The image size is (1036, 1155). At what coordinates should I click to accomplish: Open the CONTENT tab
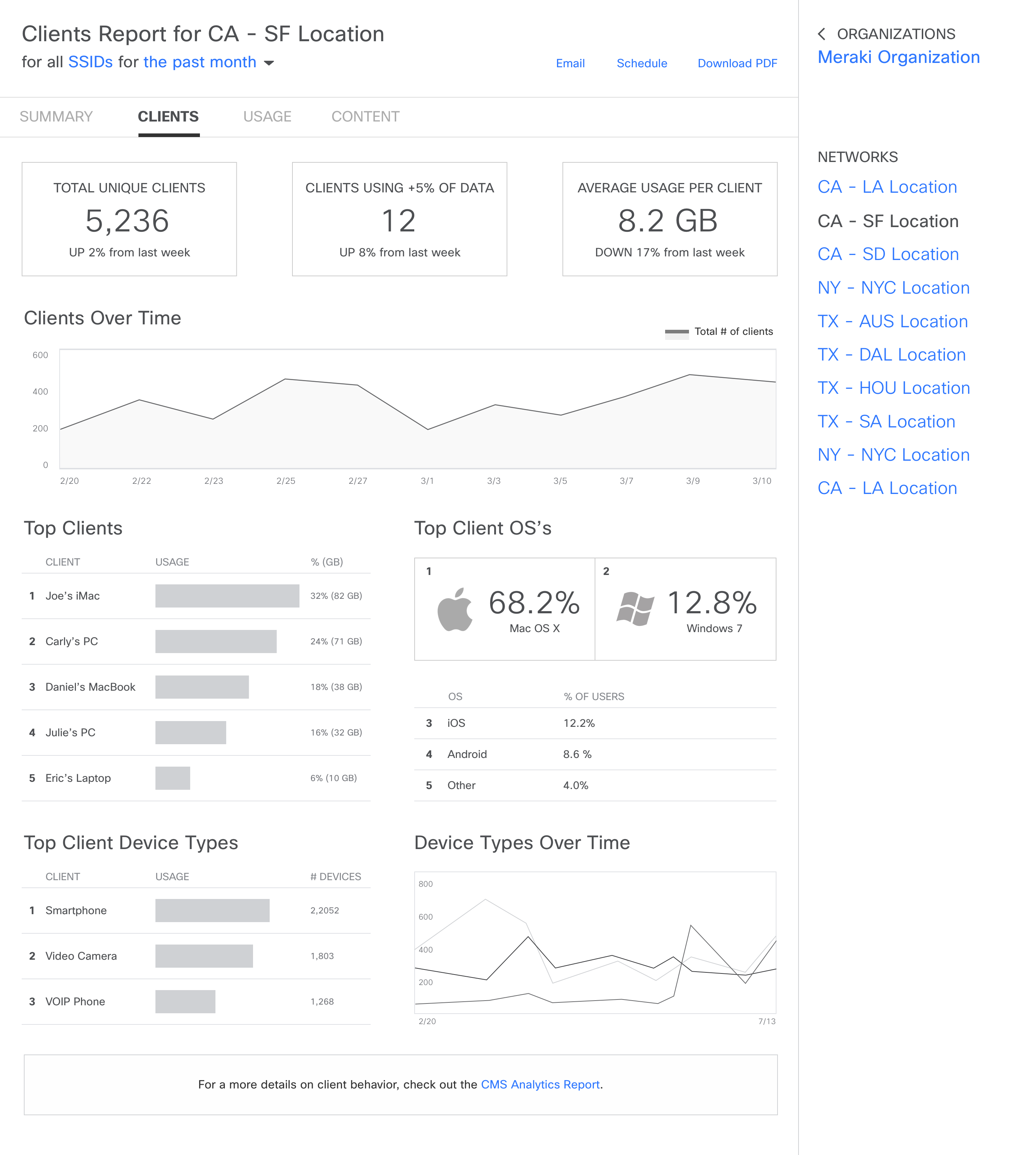tap(365, 117)
